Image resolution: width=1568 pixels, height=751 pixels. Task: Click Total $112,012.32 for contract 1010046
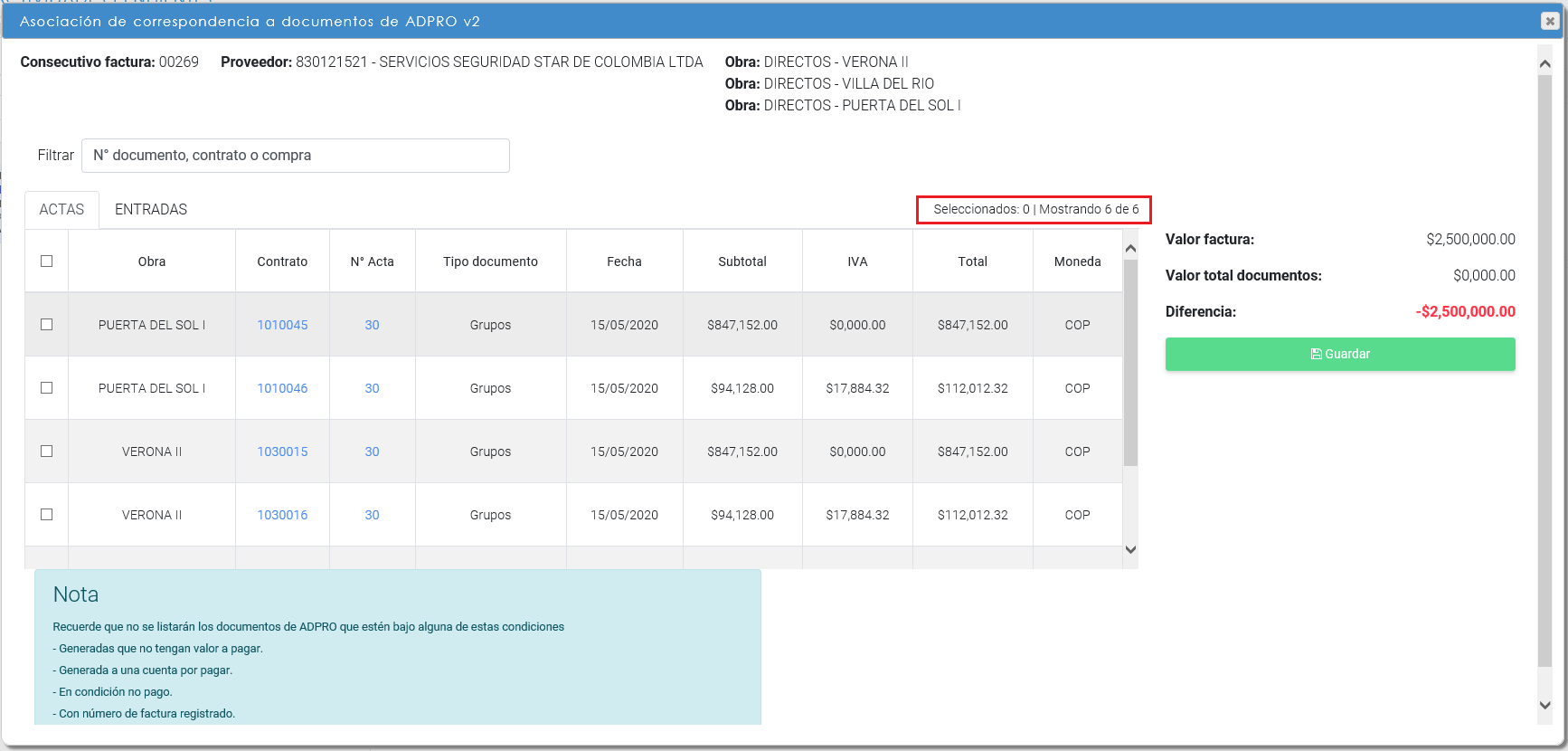(972, 388)
